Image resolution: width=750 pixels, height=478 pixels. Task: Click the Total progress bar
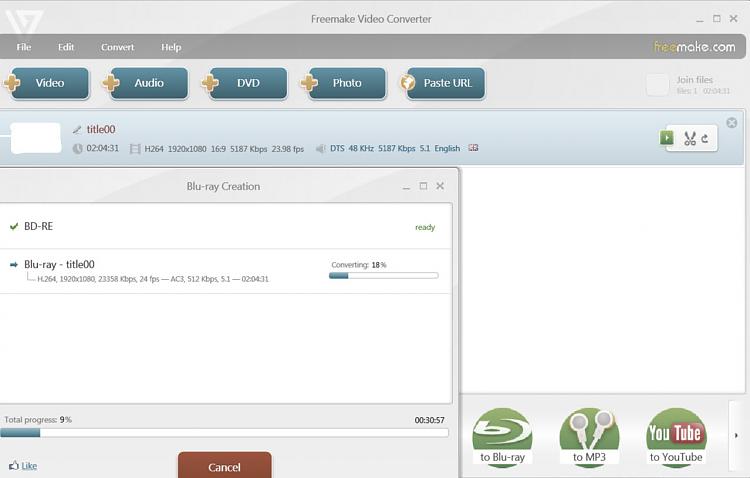(x=224, y=433)
